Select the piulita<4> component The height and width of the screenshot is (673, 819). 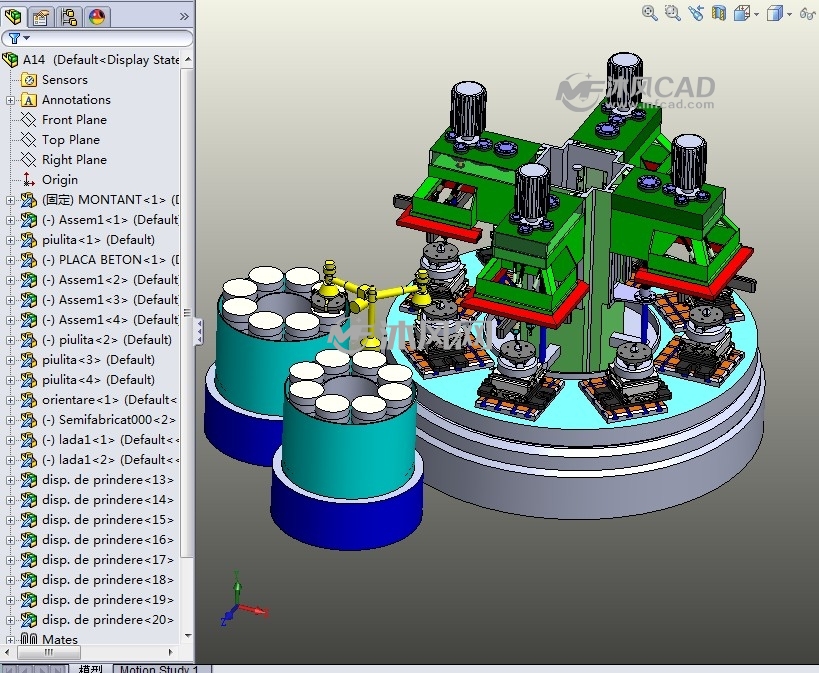(x=98, y=380)
